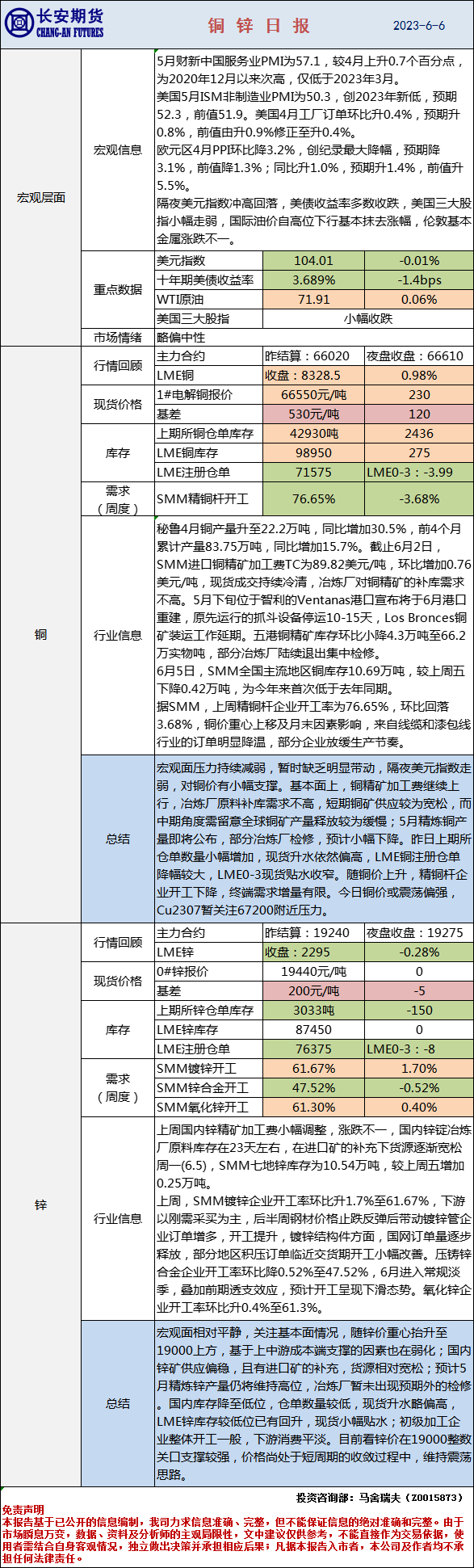Select the 锌 section side label
474x1568 pixels.
40,1204
